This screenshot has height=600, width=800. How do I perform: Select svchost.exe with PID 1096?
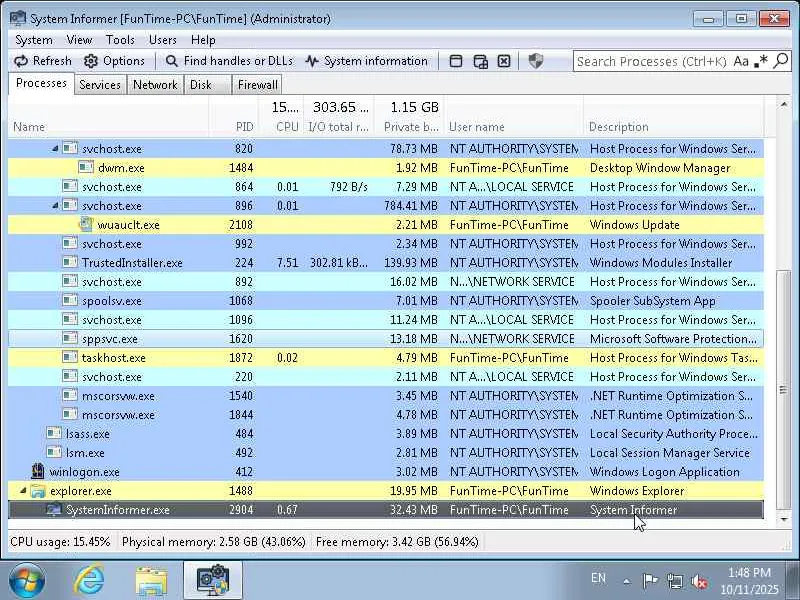386,320
